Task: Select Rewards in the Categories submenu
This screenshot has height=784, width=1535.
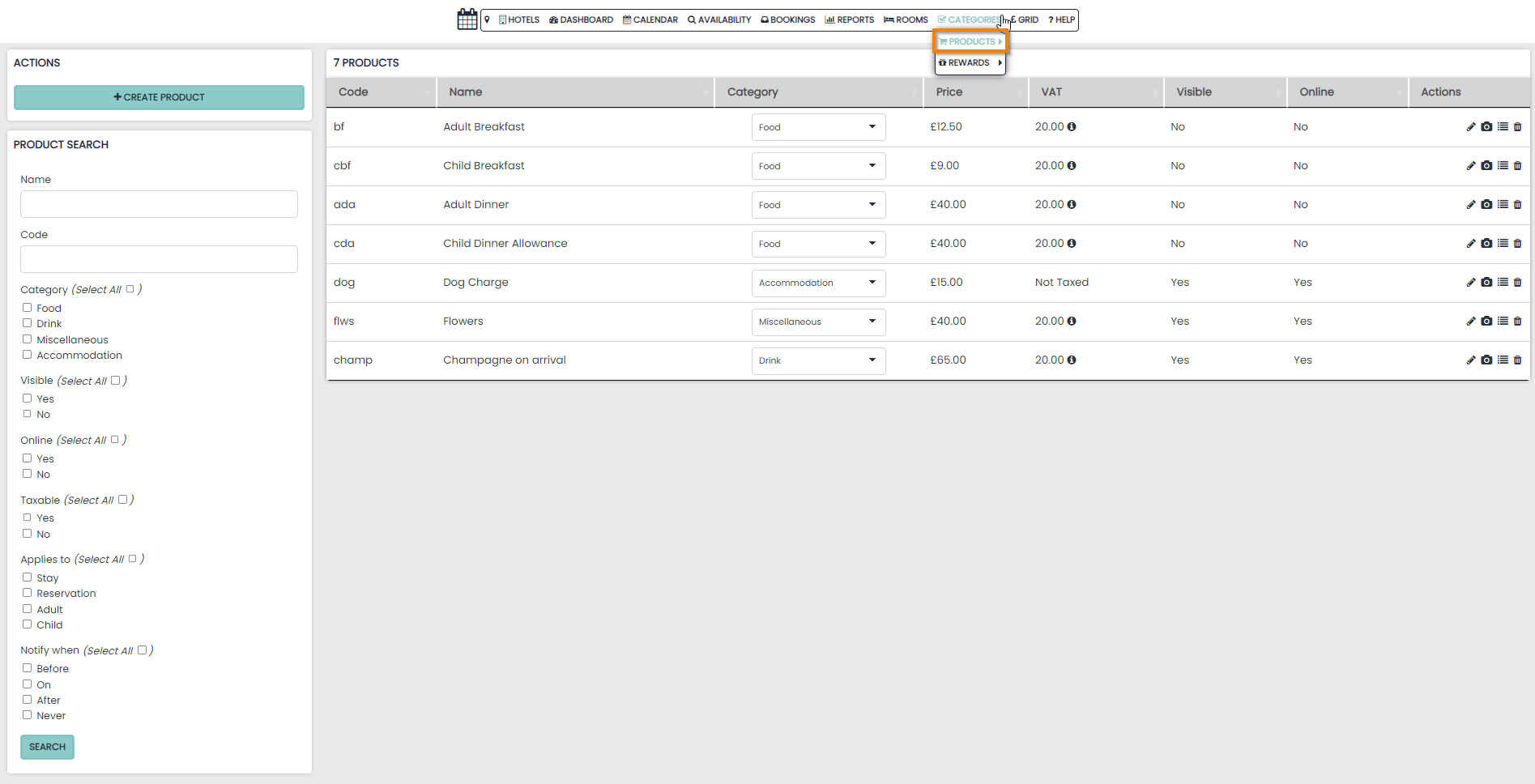Action: tap(970, 63)
